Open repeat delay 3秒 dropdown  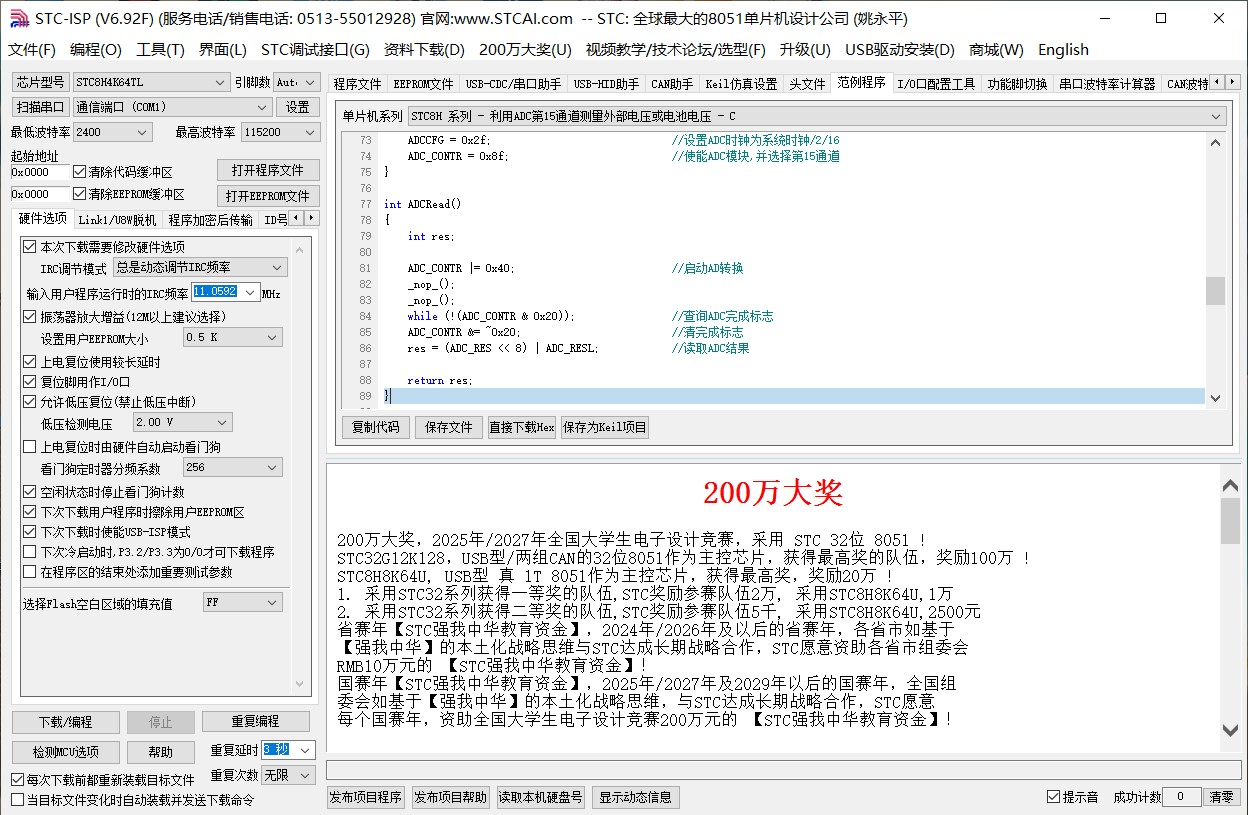pos(306,750)
